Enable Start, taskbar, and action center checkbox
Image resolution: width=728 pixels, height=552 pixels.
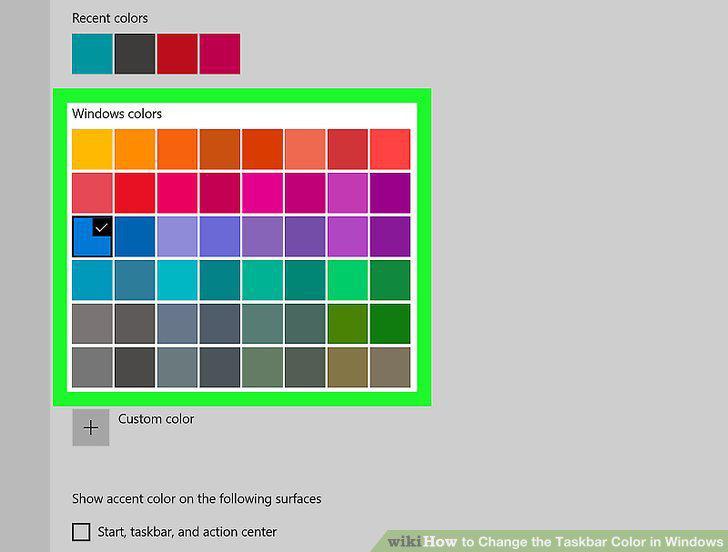[81, 532]
